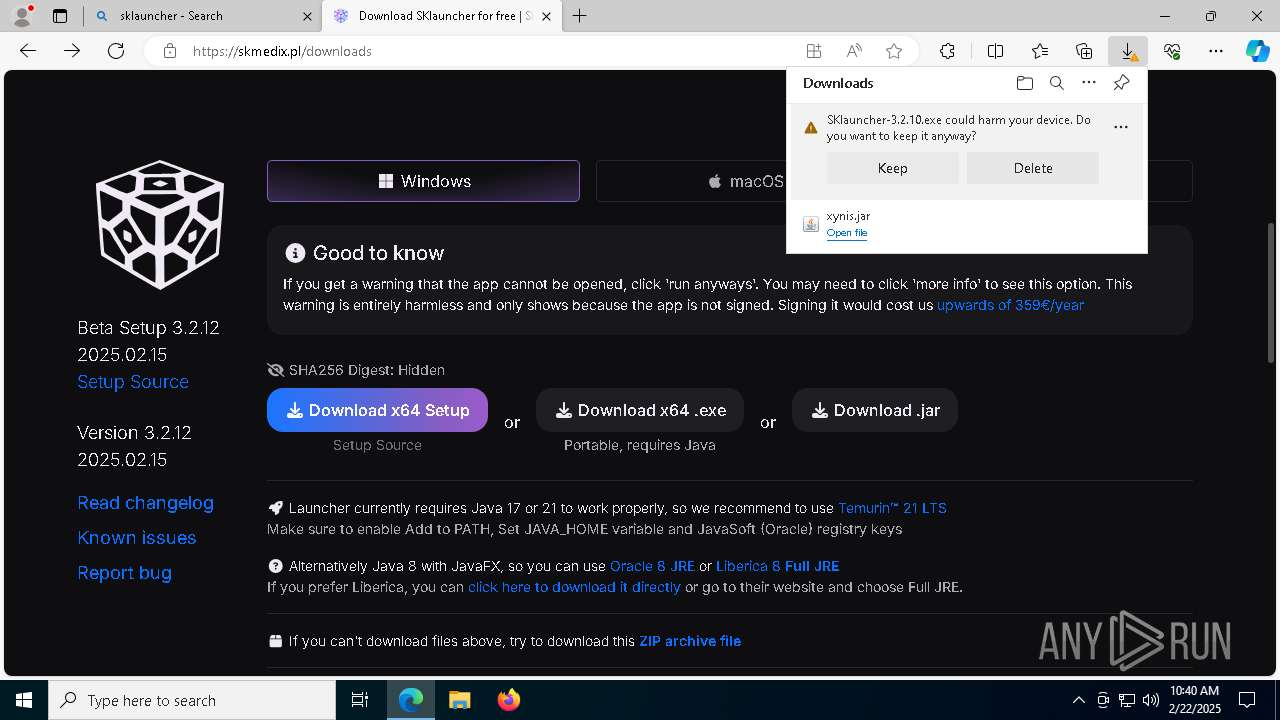Open more actions for SKlauncher-3.2.10.exe
This screenshot has width=1280, height=720.
1121,127
